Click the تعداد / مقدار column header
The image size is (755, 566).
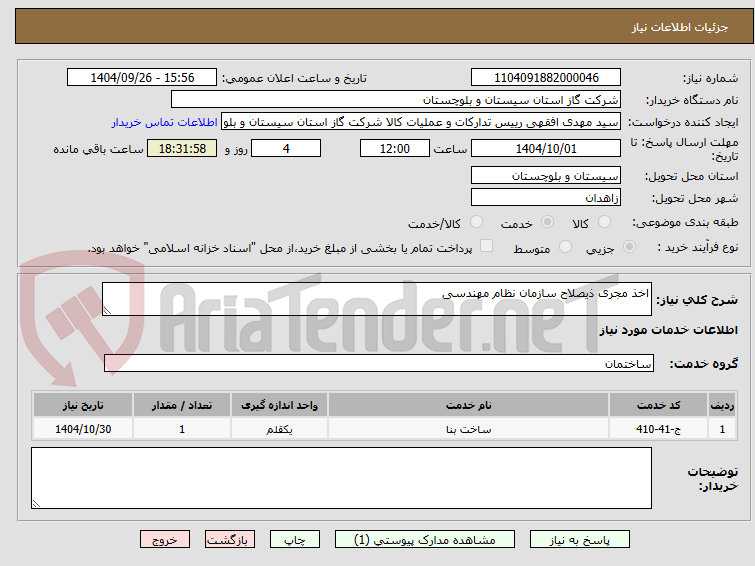pos(182,405)
